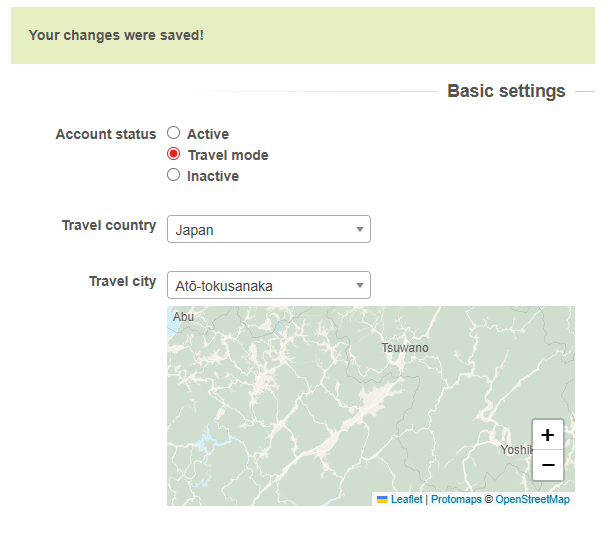Click the Tsuwano label on the map
The image size is (612, 536).
405,348
